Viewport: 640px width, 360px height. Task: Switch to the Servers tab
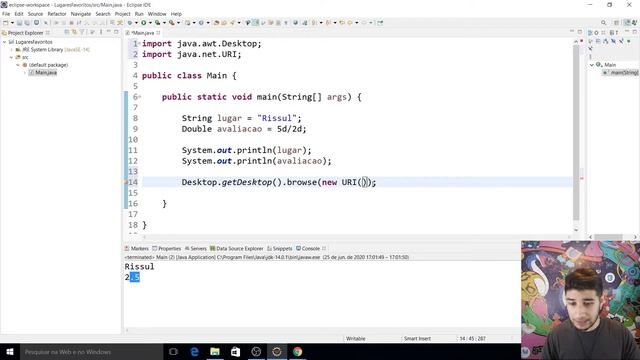196,248
